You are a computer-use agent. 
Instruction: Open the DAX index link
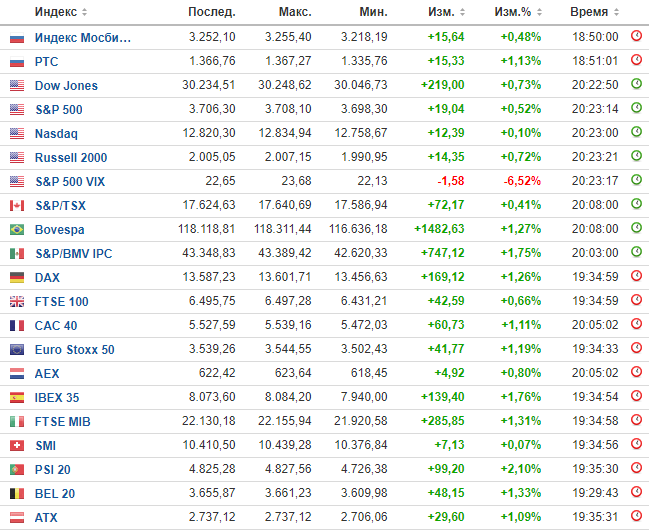(x=47, y=278)
